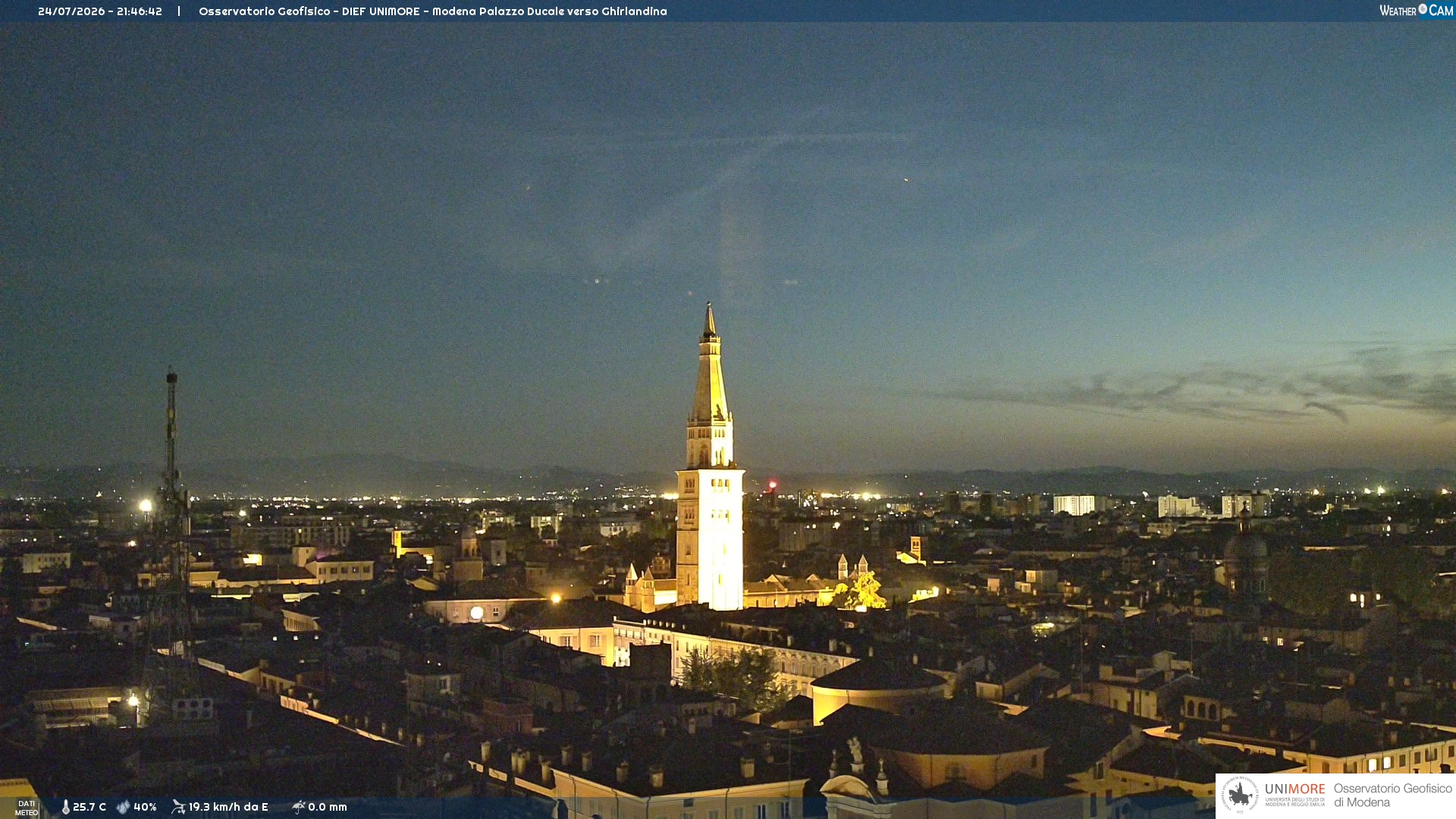Open the Osservatorio Geofisico di Modena text
Viewport: 1456px width, 819px height.
pos(1393,795)
